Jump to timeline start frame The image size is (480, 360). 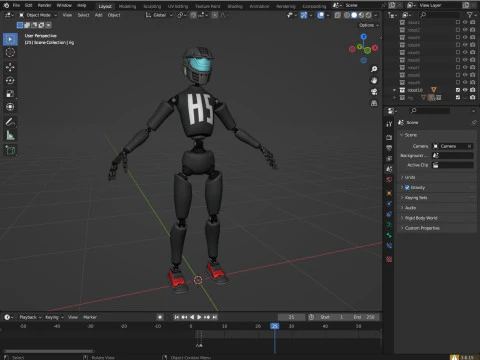(177, 317)
